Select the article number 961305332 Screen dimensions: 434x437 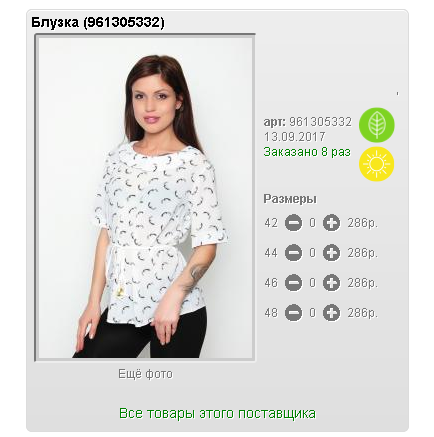click(x=320, y=122)
